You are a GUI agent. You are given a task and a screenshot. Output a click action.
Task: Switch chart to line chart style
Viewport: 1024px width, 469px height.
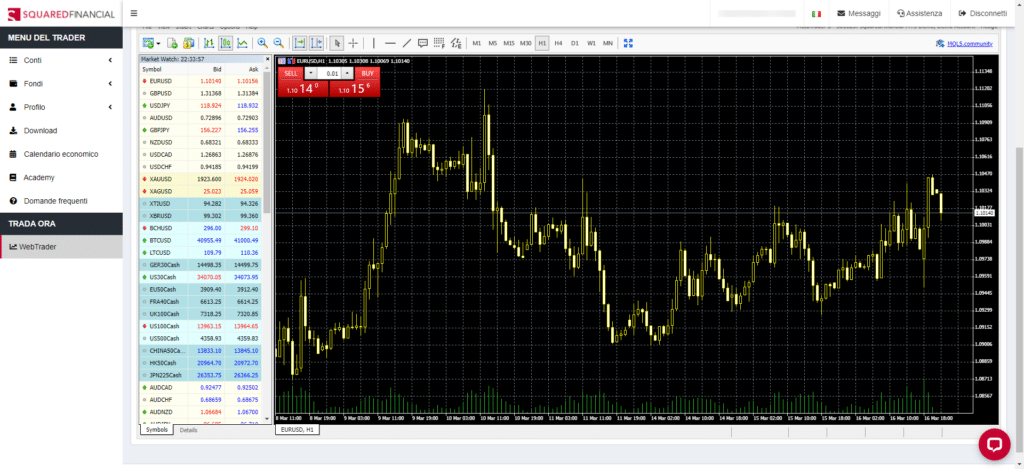pyautogui.click(x=242, y=43)
